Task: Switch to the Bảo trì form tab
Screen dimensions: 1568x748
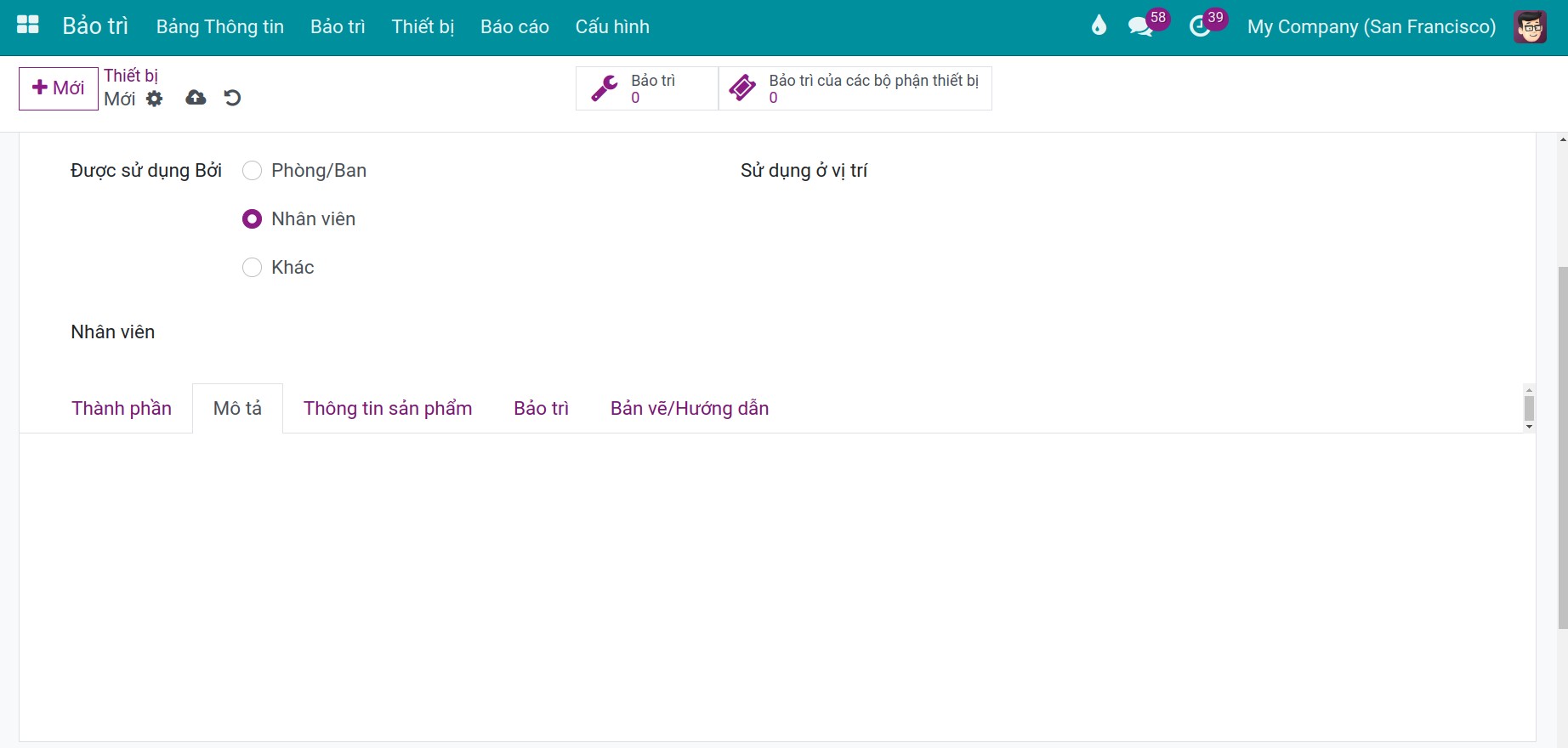Action: (541, 408)
